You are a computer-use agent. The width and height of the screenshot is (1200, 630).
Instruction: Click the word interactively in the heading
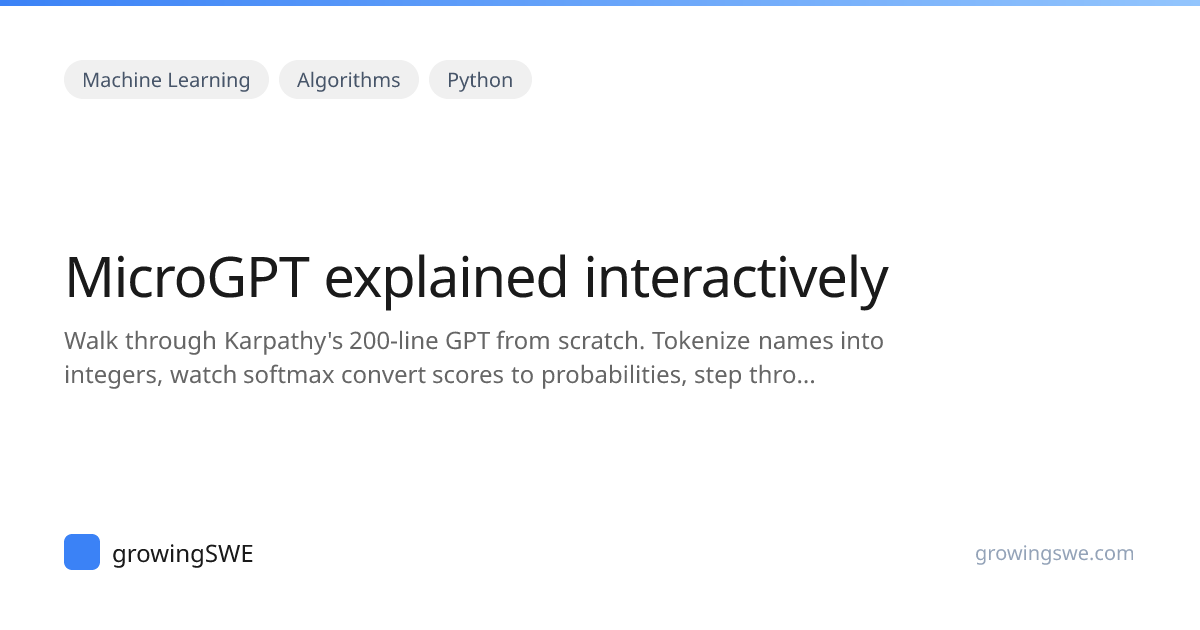coord(736,278)
